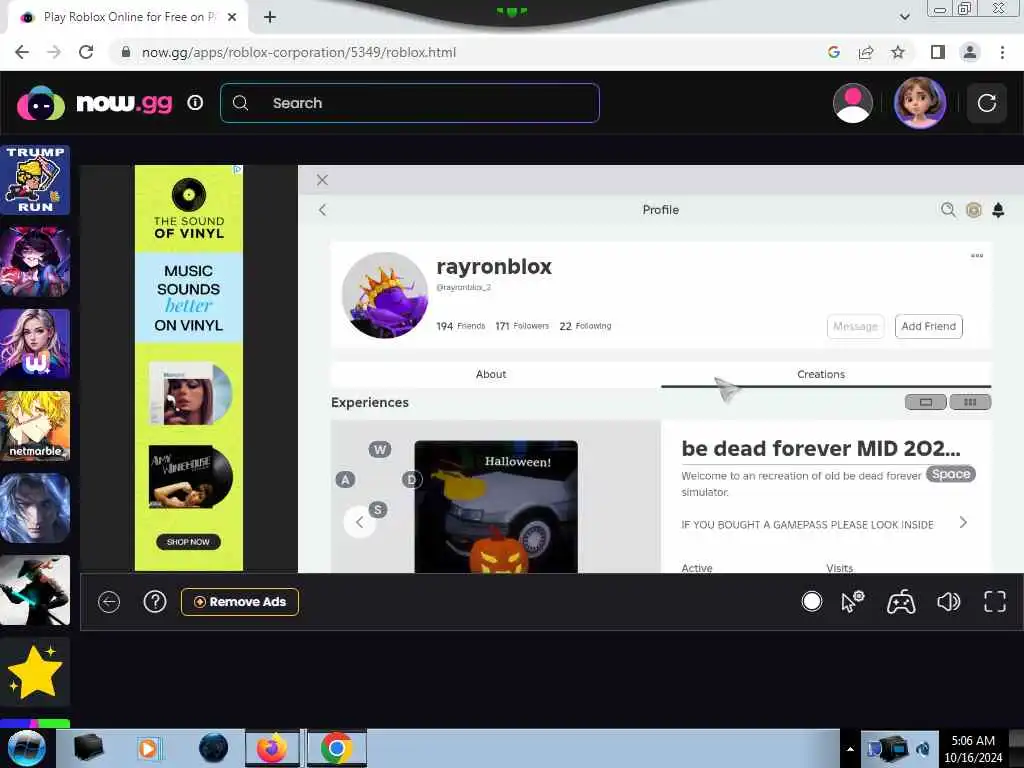
Task: Click the browser back arrow
Action: click(x=22, y=52)
